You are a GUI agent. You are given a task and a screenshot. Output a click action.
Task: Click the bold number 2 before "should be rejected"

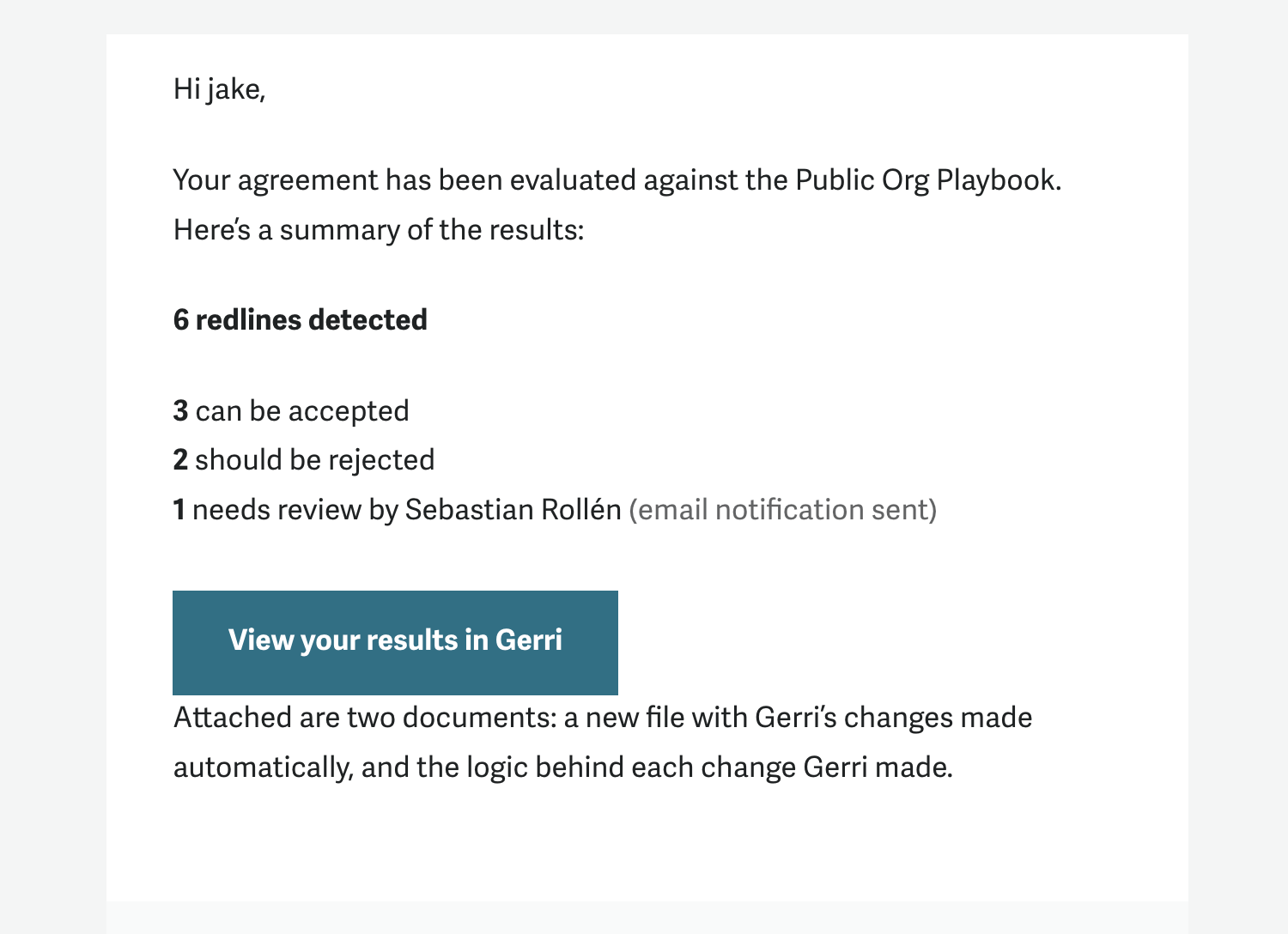point(180,460)
